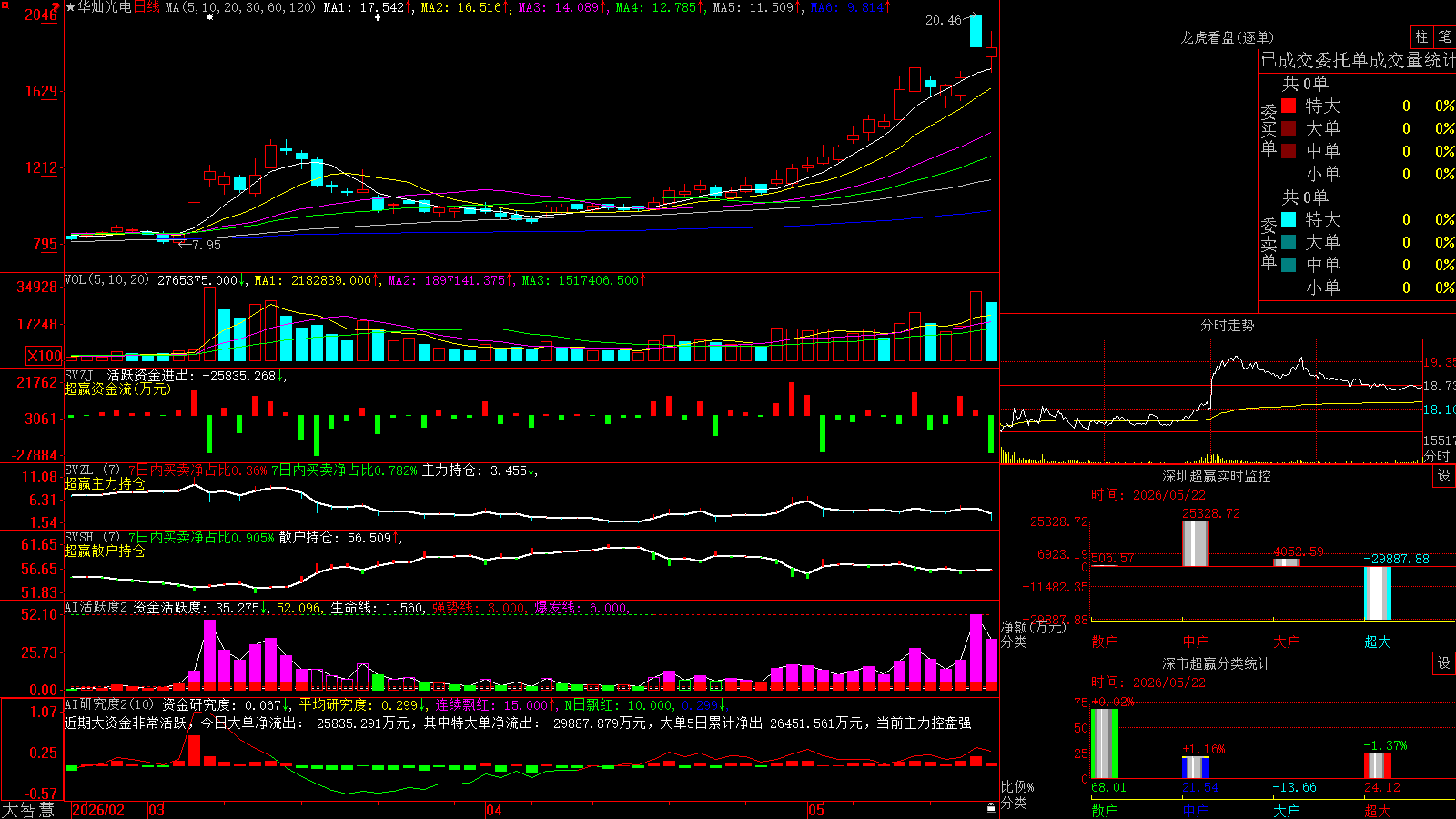Click the dark red 中单 swatch under 委买单
This screenshot has height=819, width=1456.
pos(1289,150)
